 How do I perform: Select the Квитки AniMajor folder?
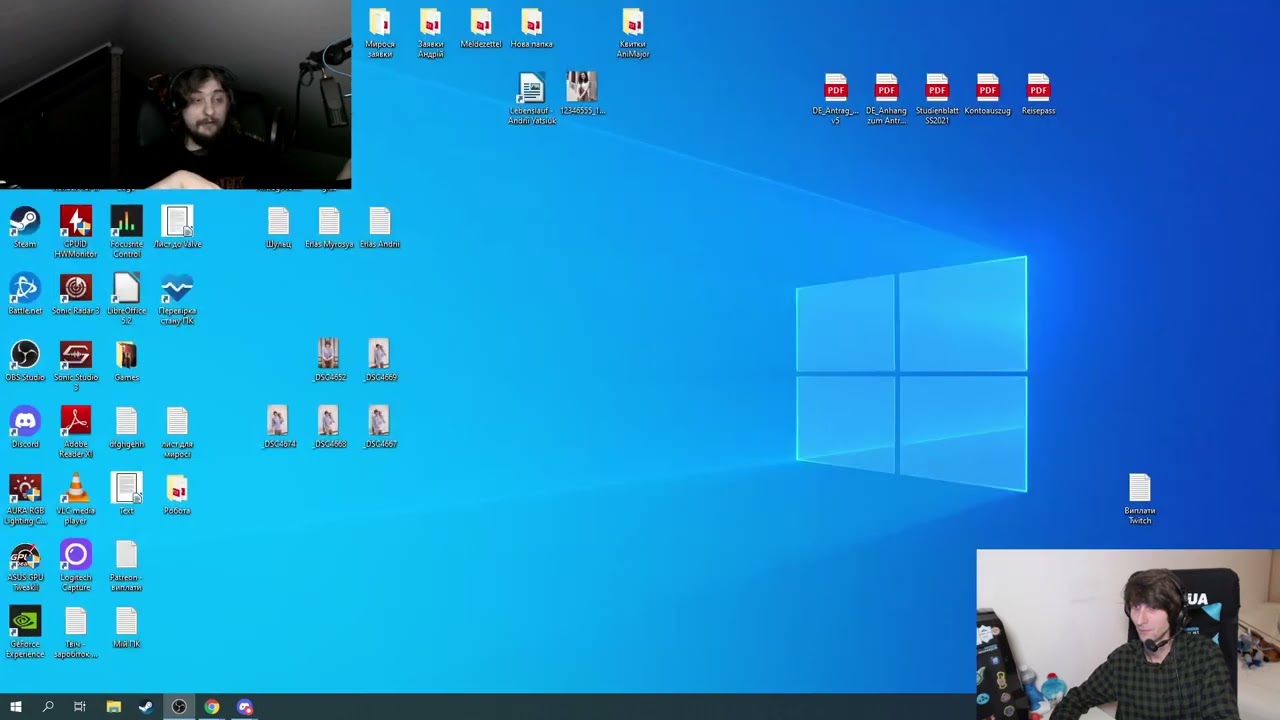click(633, 32)
